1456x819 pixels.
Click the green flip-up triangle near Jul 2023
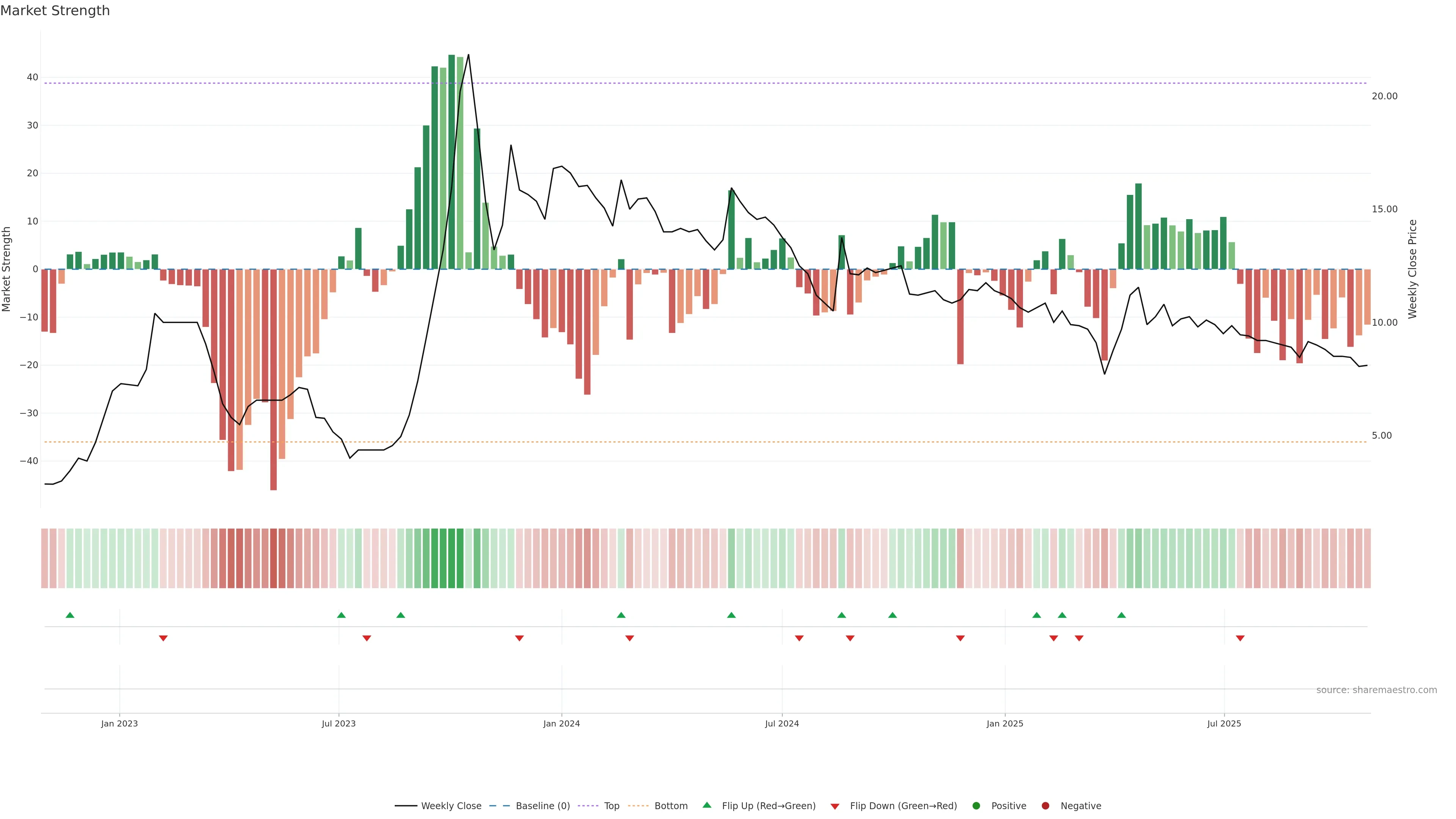pyautogui.click(x=341, y=615)
